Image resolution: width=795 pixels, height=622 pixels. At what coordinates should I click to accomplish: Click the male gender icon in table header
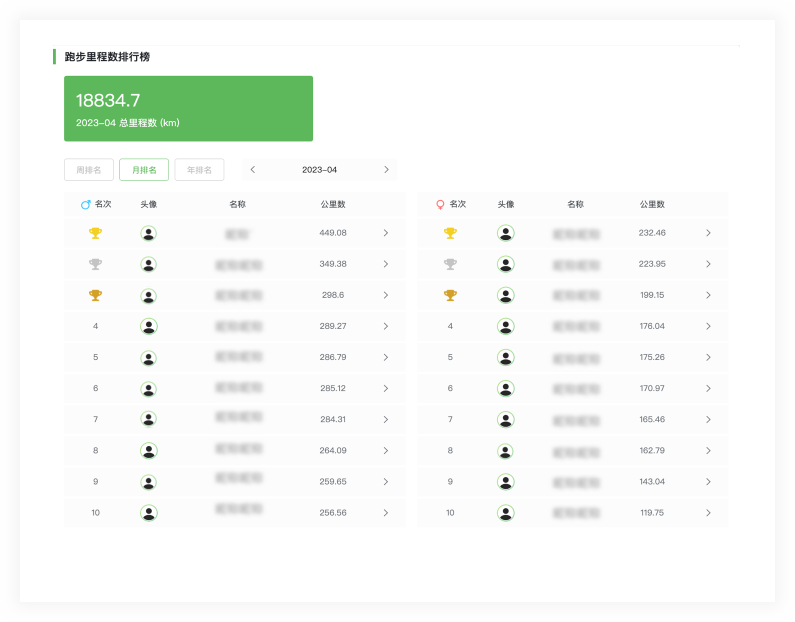point(85,204)
